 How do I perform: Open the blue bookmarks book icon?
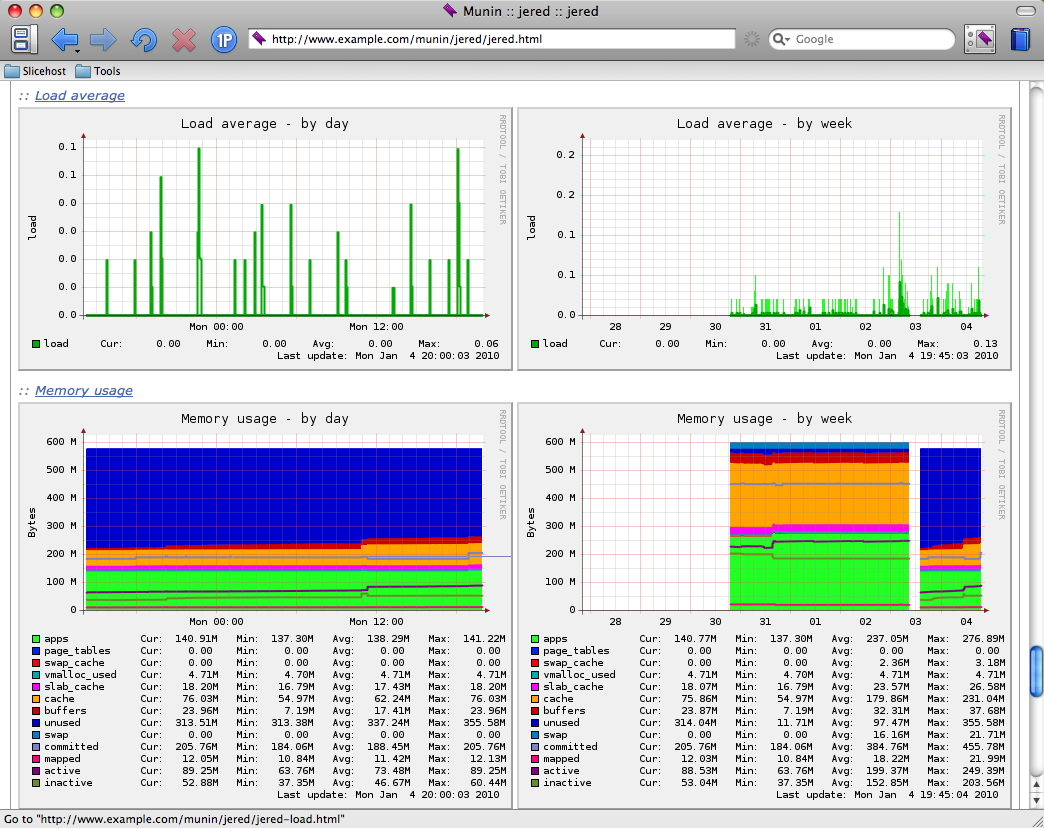pyautogui.click(x=1019, y=40)
